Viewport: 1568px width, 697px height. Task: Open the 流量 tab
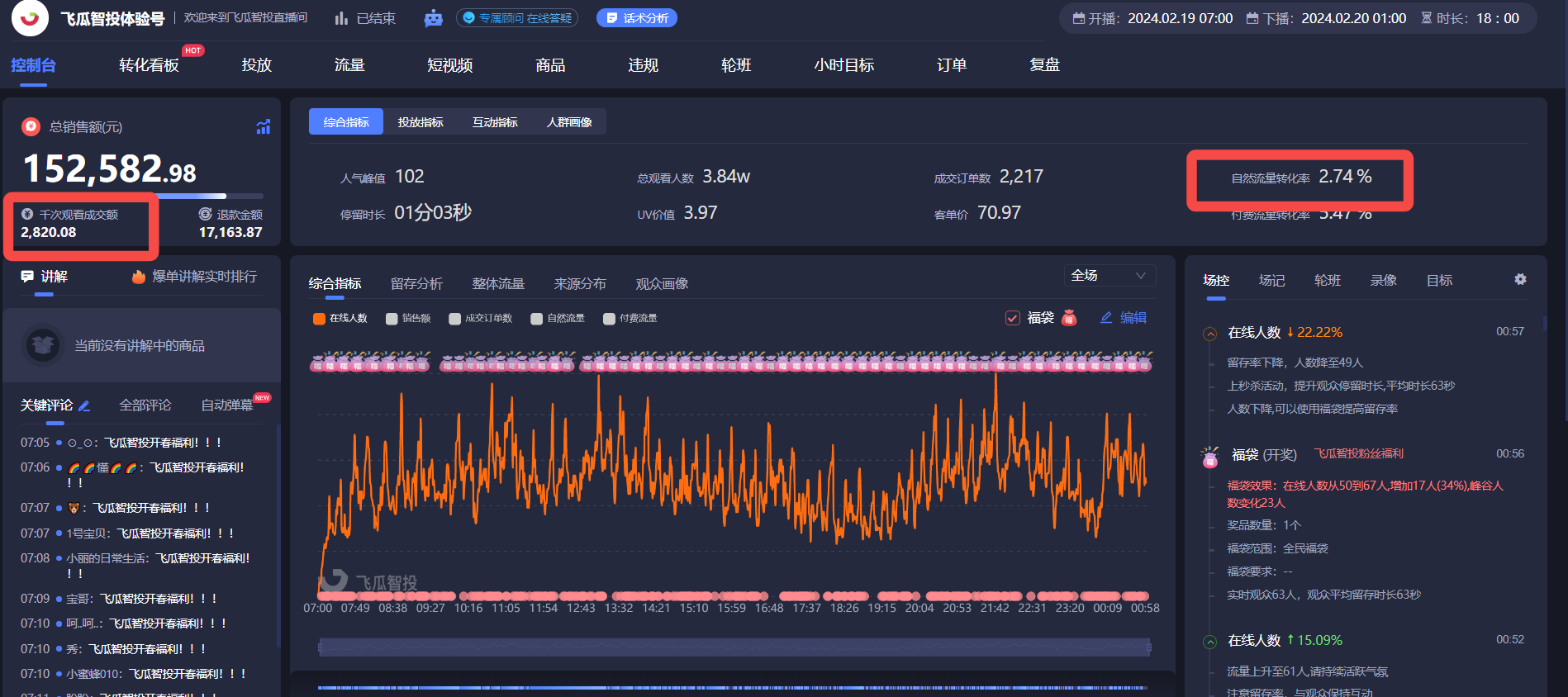point(349,65)
